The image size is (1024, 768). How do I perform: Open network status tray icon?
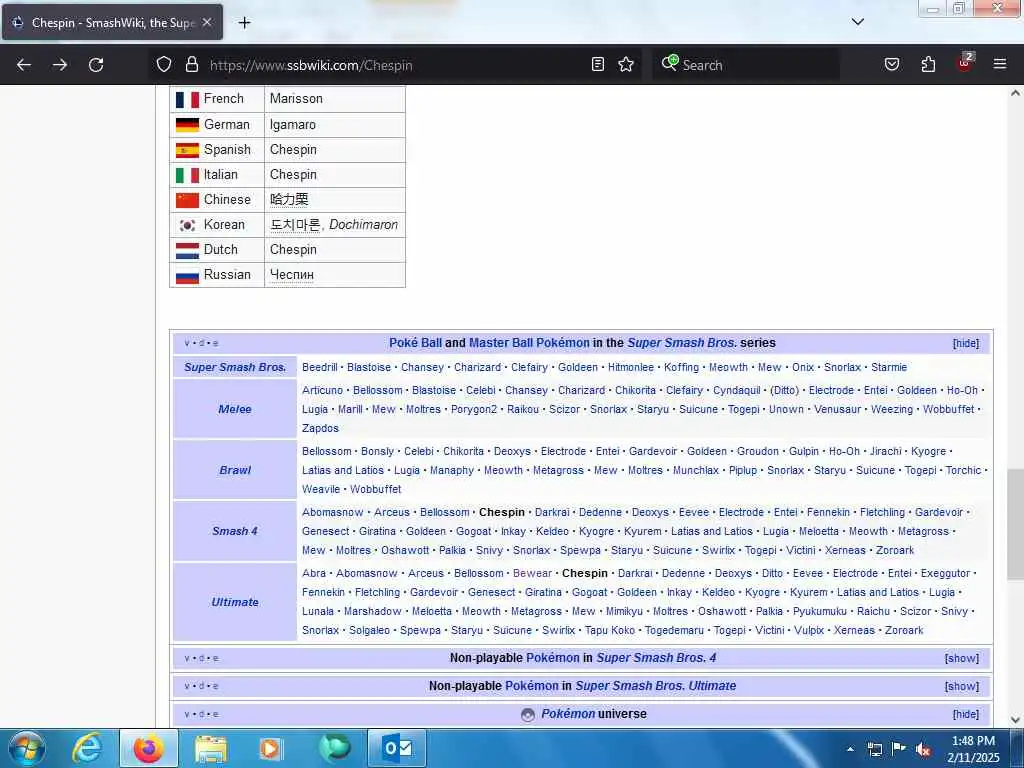click(874, 749)
